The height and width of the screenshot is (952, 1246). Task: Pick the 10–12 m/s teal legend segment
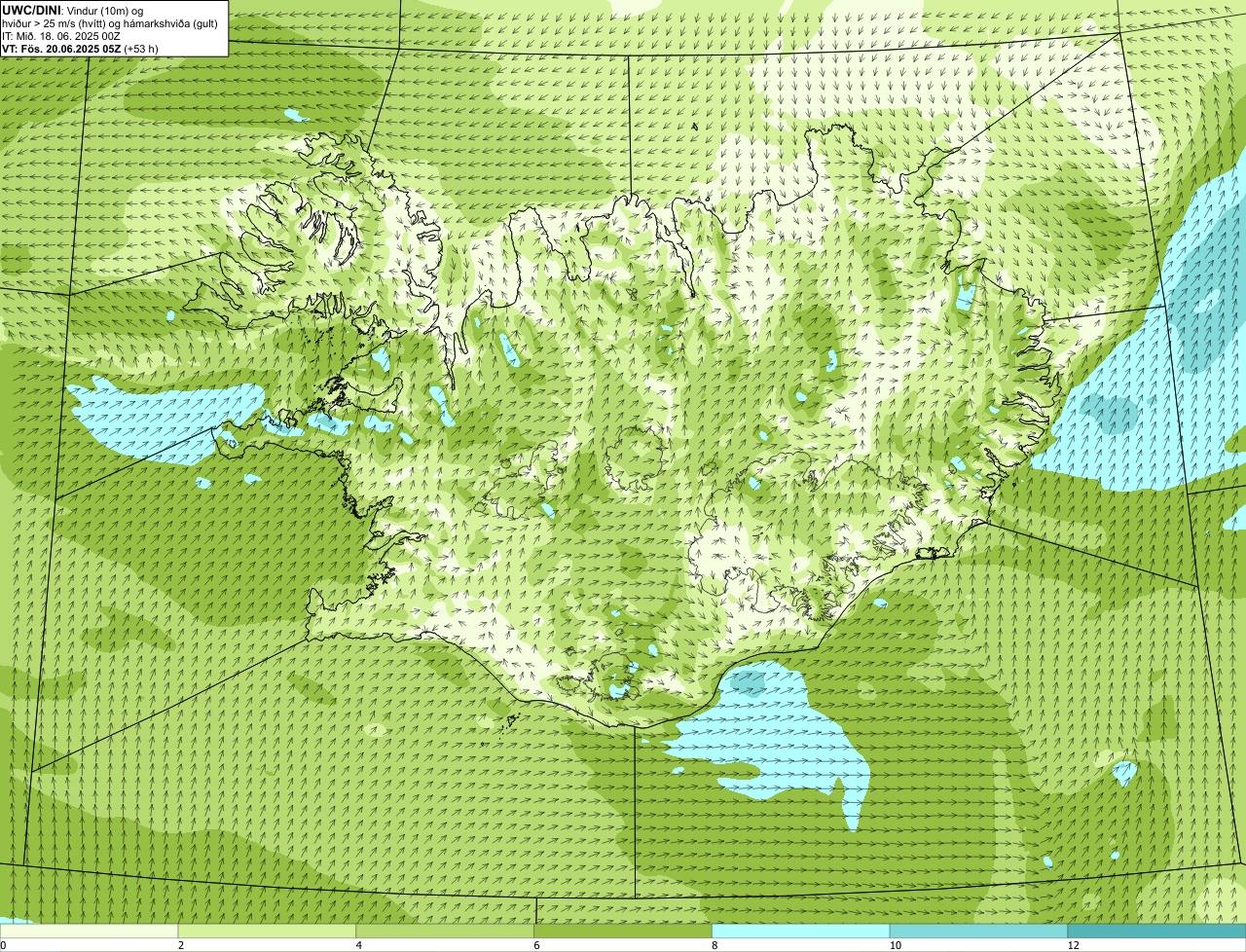[978, 932]
